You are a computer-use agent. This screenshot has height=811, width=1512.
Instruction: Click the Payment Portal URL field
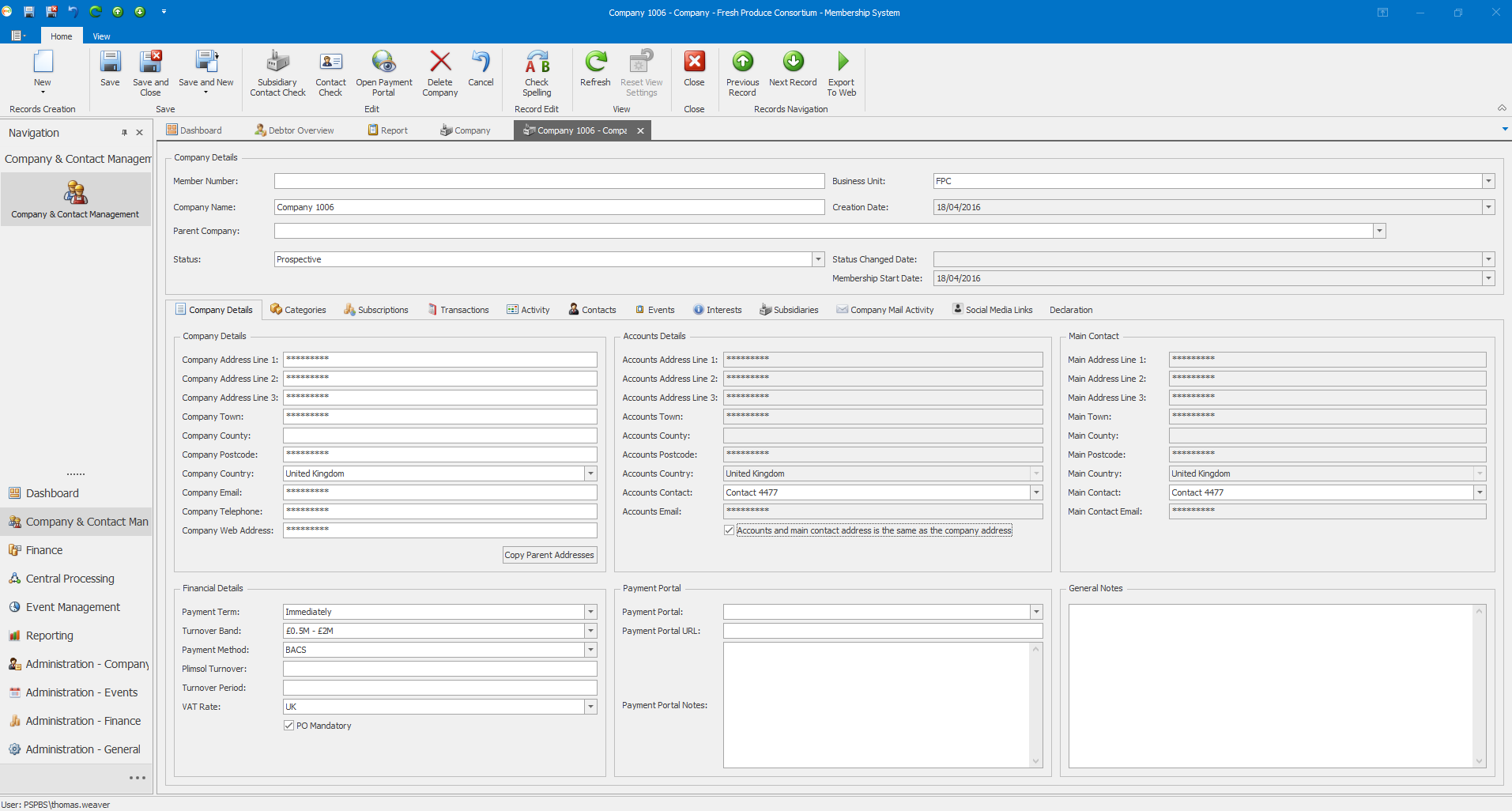pyautogui.click(x=883, y=631)
